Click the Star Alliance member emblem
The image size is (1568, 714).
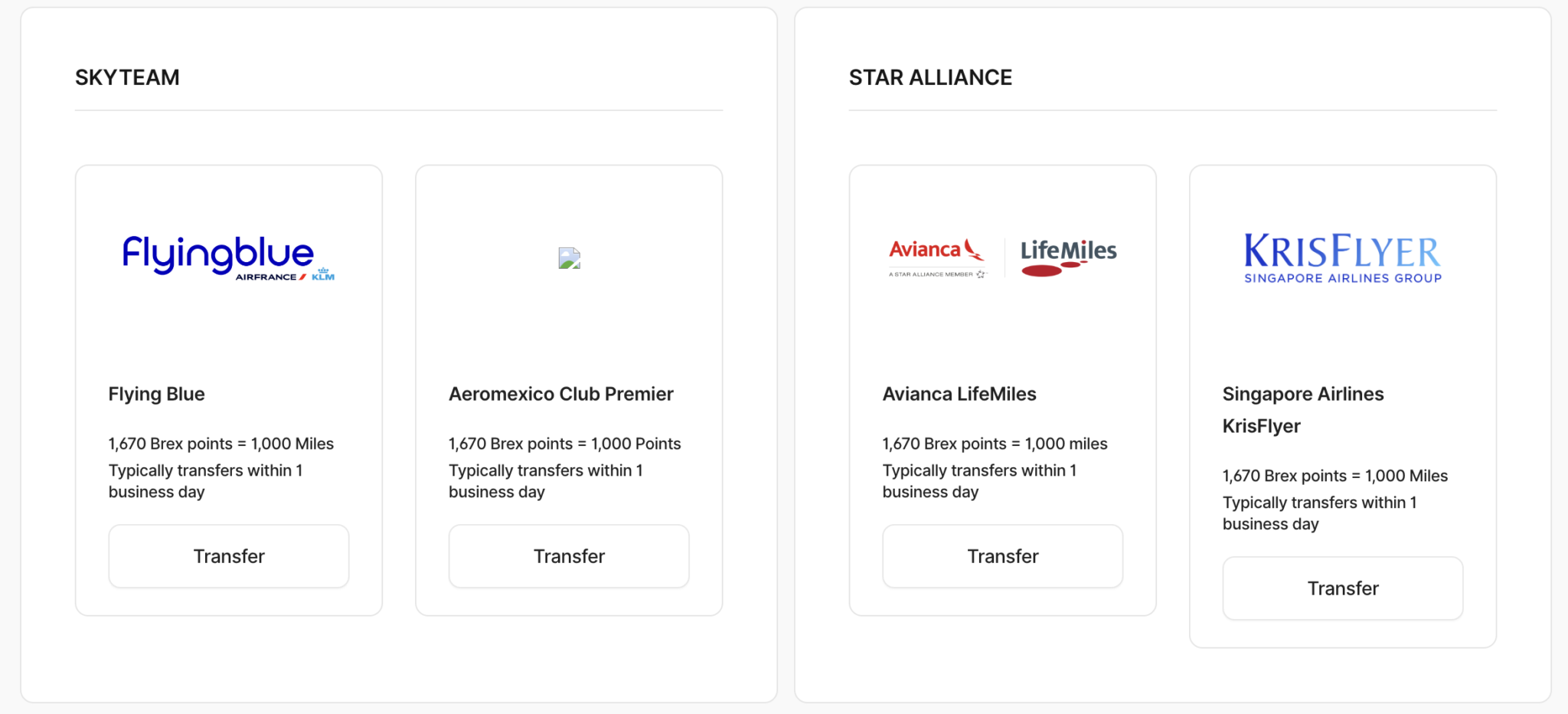click(x=981, y=274)
